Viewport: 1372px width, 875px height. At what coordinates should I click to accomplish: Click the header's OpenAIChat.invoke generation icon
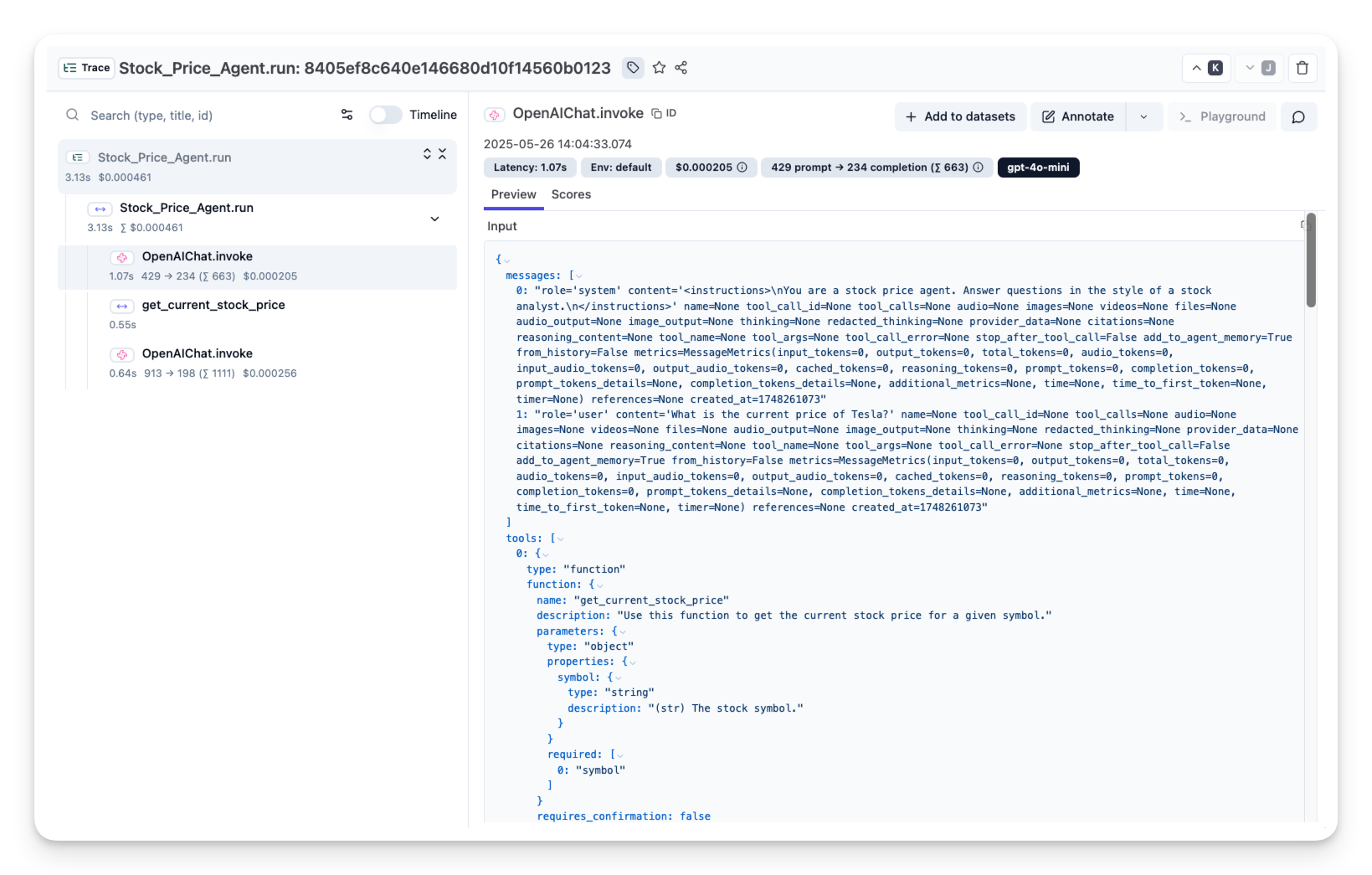pyautogui.click(x=495, y=115)
